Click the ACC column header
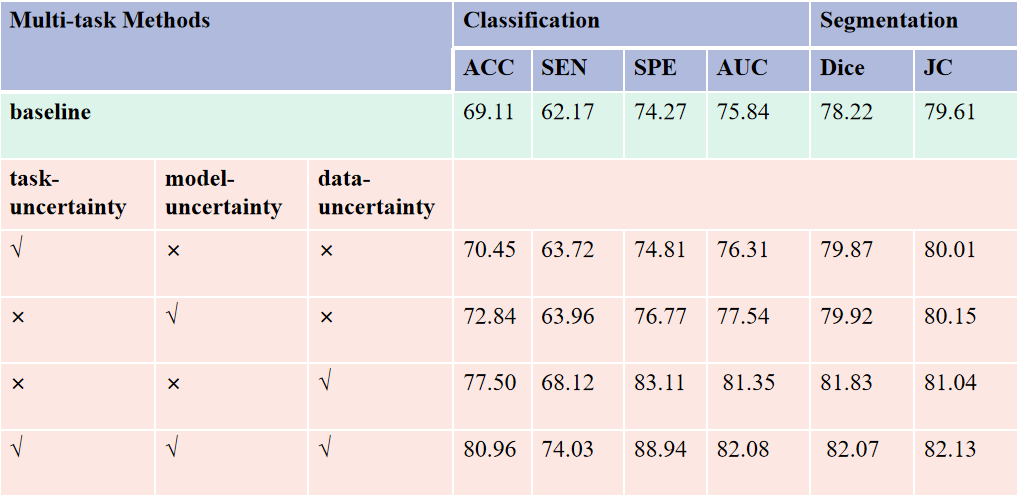 pyautogui.click(x=489, y=68)
